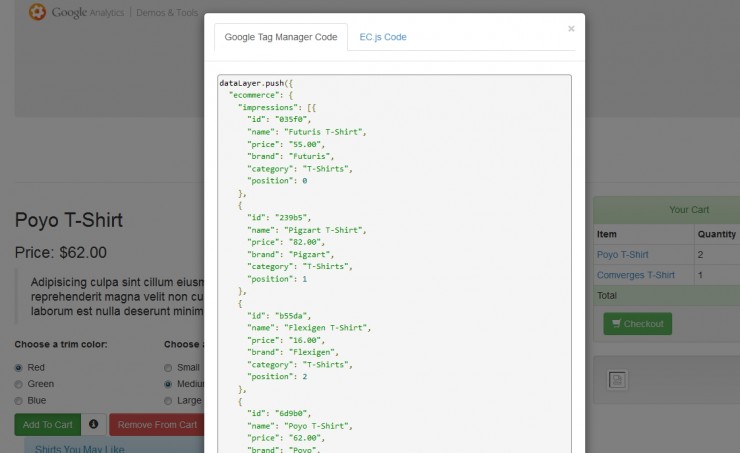
Task: Click the Demos & Tools header link
Action: (167, 13)
